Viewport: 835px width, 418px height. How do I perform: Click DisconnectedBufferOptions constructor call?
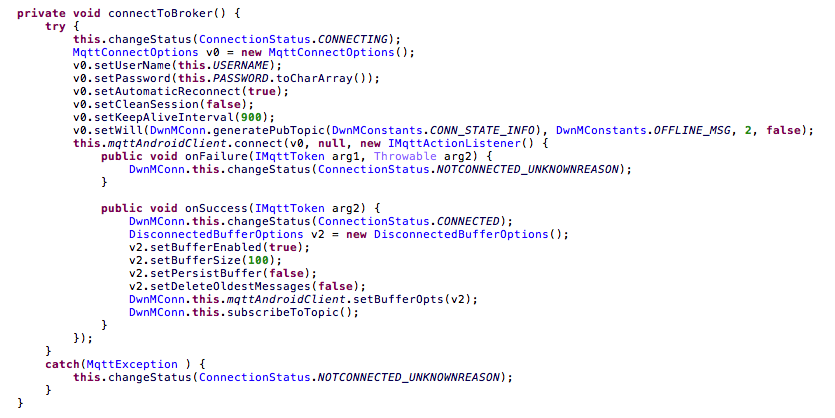(x=461, y=234)
